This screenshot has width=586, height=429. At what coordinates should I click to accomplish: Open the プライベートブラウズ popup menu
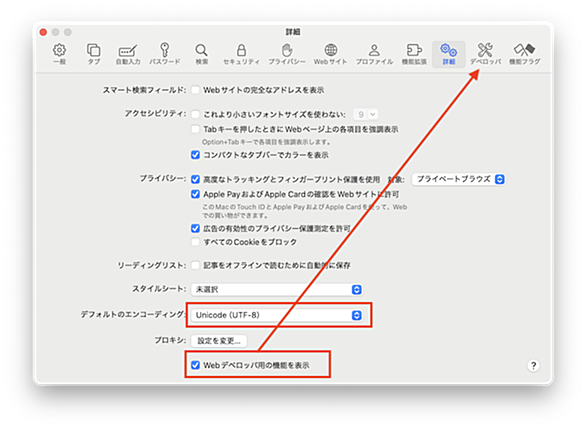coord(459,179)
